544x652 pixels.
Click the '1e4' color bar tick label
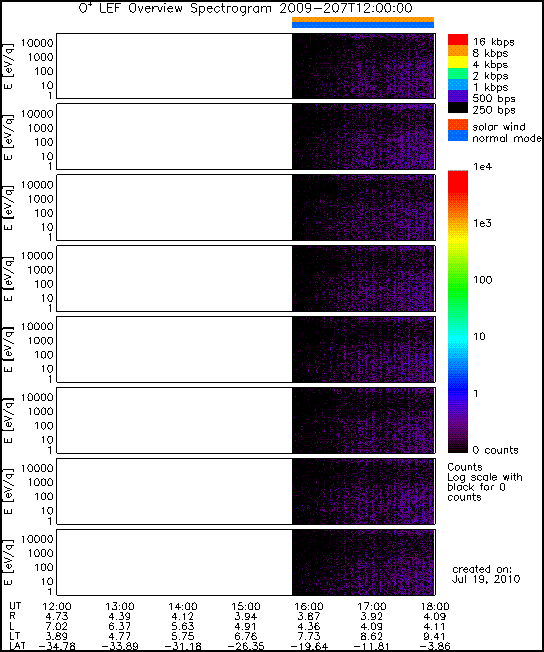482,167
